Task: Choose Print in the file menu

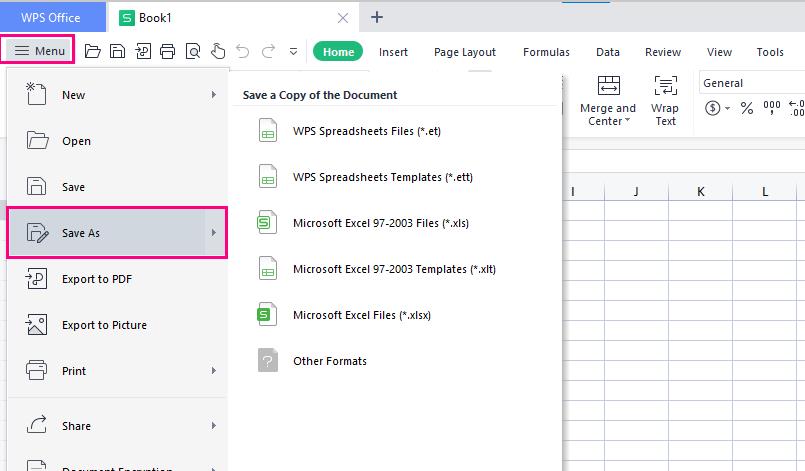Action: [x=117, y=371]
